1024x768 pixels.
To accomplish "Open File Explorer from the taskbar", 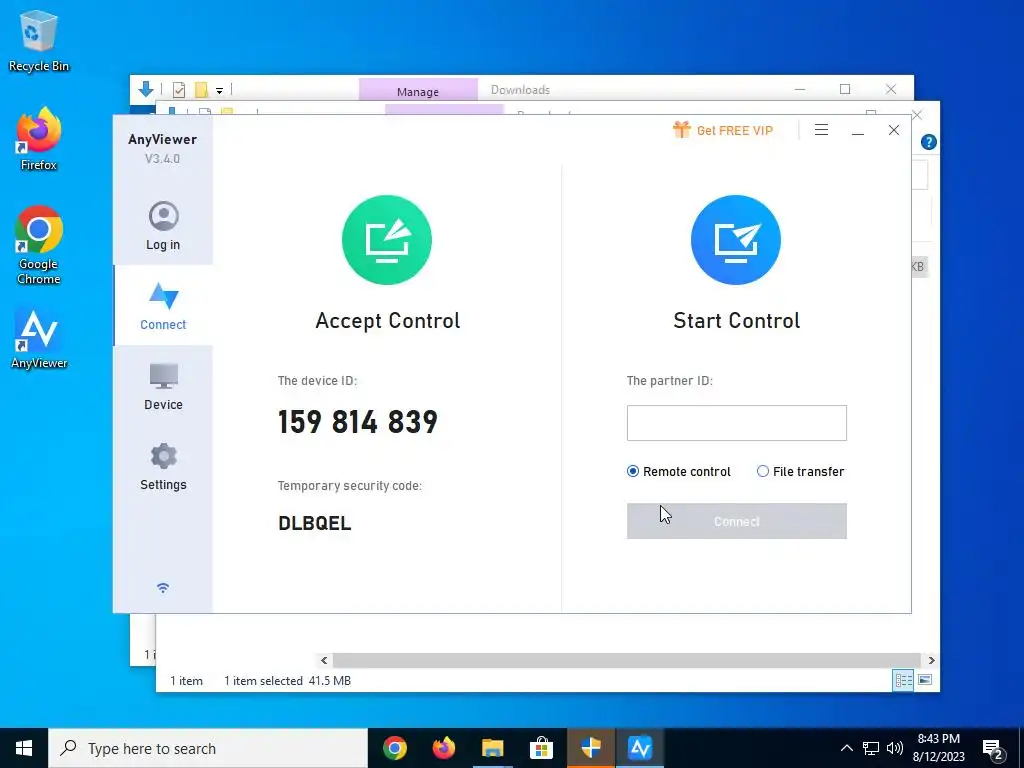I will [x=492, y=748].
